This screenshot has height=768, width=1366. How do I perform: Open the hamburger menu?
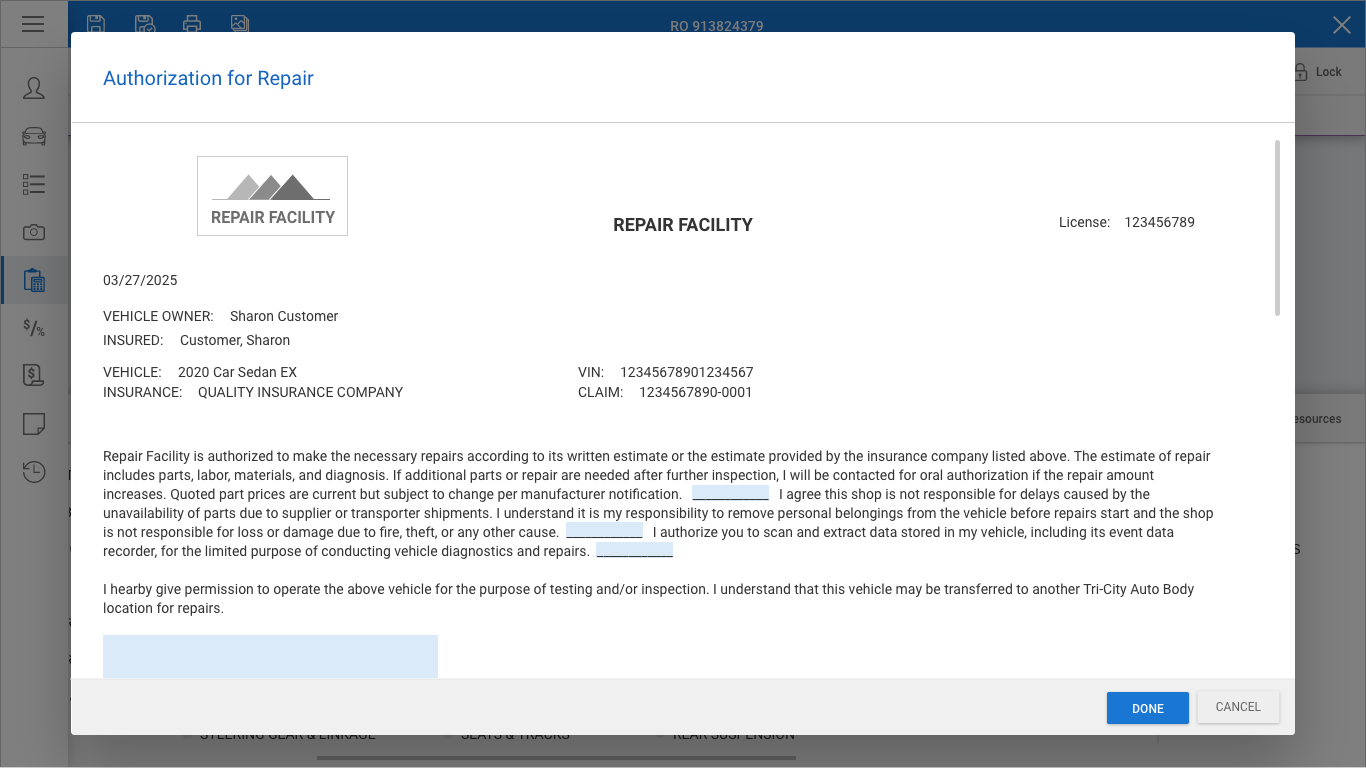click(x=33, y=24)
